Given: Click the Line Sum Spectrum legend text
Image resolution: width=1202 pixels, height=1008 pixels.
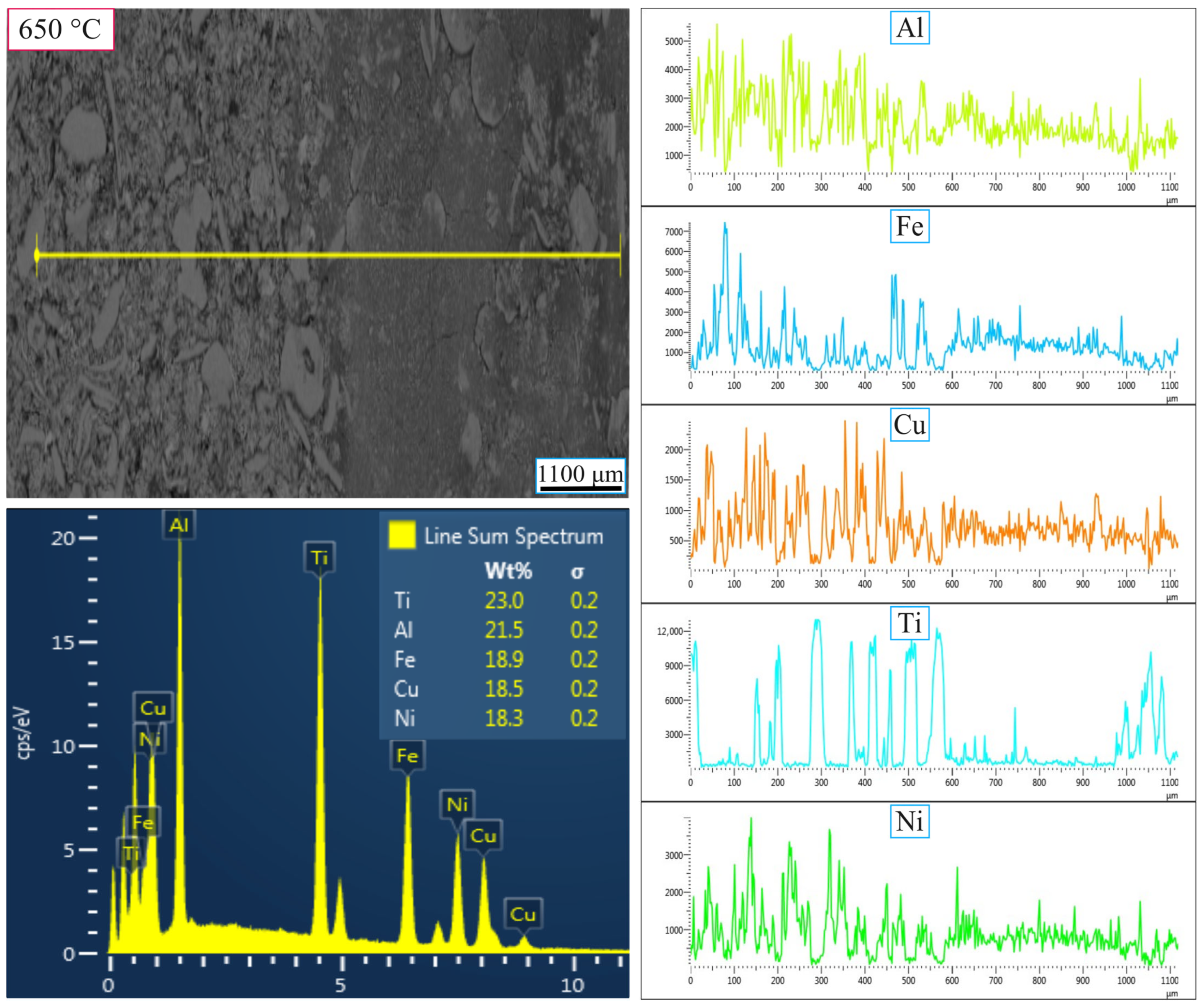Looking at the screenshot, I should [x=514, y=536].
